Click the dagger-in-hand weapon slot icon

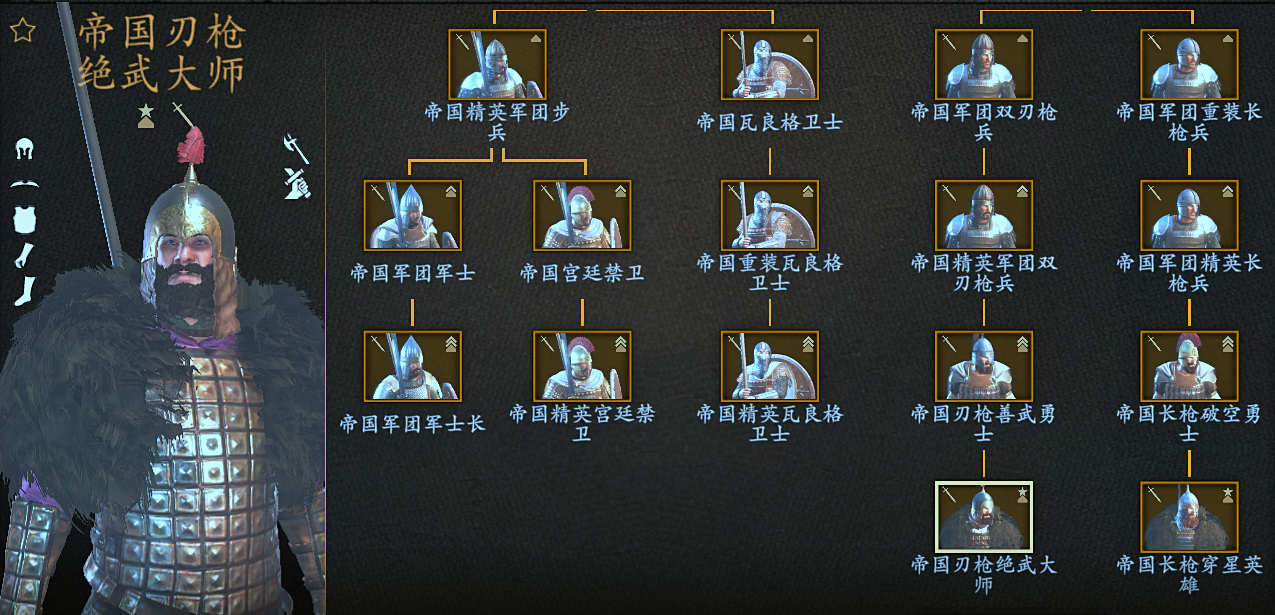click(x=296, y=183)
